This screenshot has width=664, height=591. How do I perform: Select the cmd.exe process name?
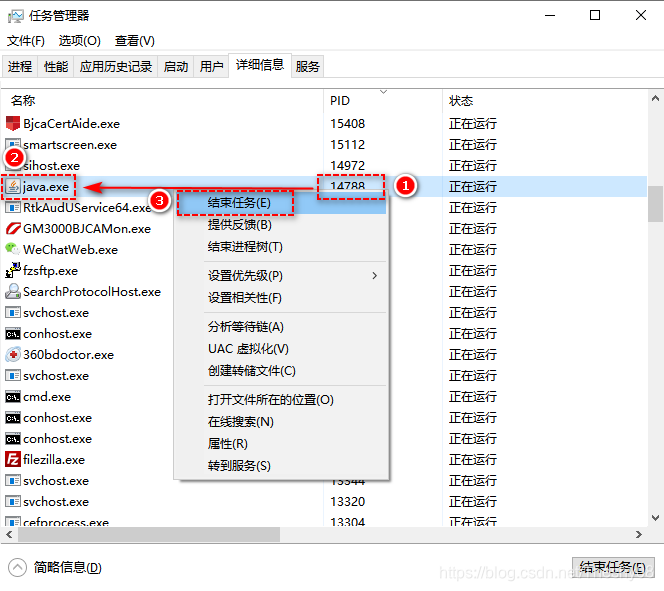click(47, 397)
